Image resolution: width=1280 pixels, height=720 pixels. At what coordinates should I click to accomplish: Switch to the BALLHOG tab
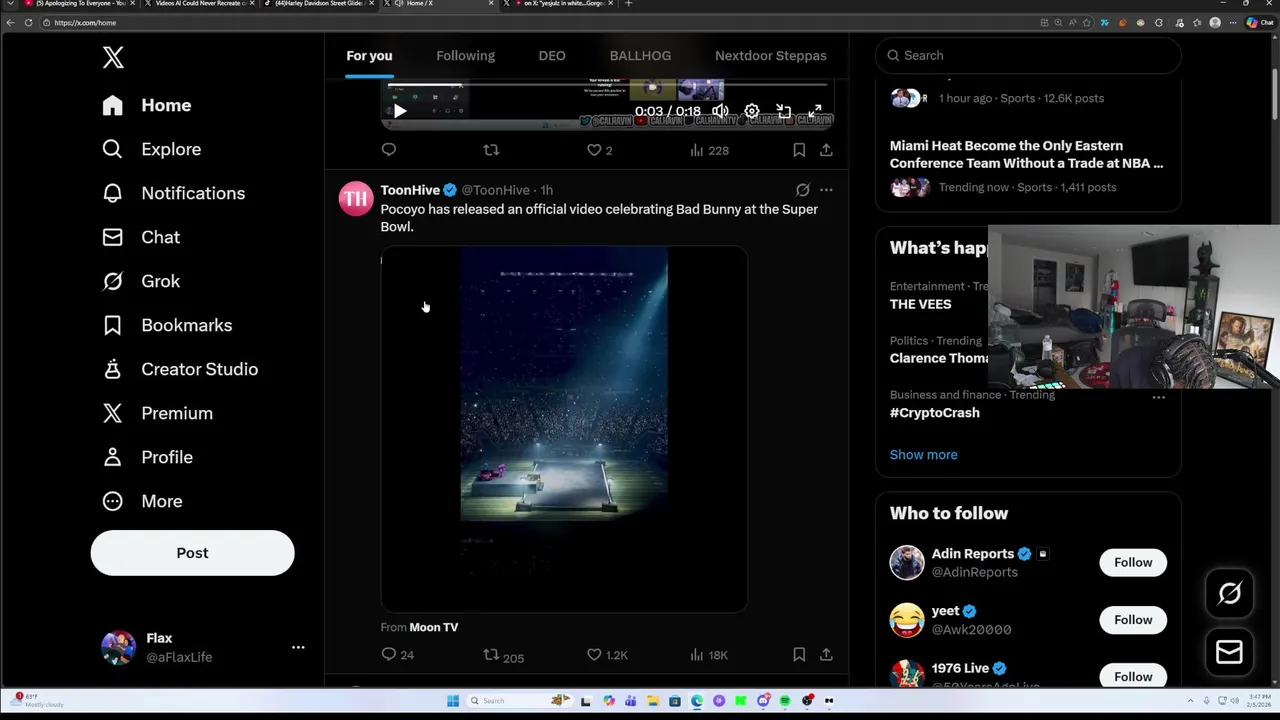[x=640, y=56]
